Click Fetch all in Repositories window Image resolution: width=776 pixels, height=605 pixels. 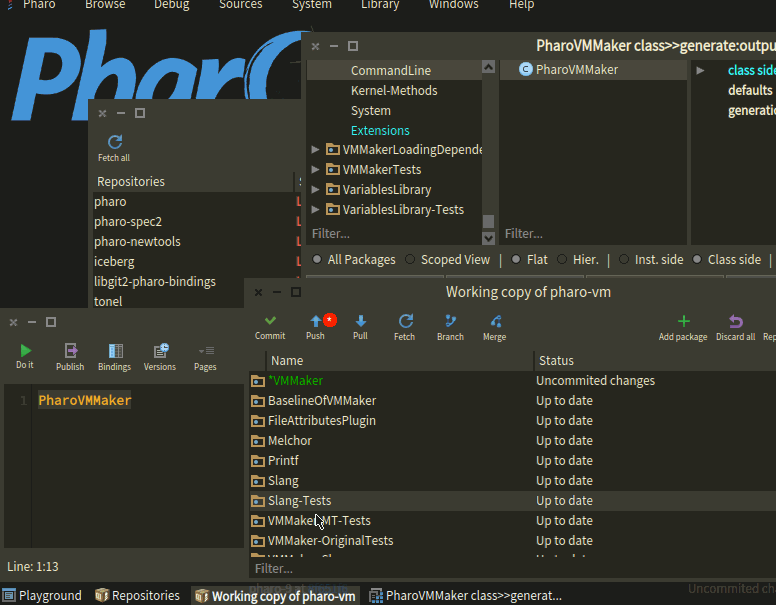(115, 143)
